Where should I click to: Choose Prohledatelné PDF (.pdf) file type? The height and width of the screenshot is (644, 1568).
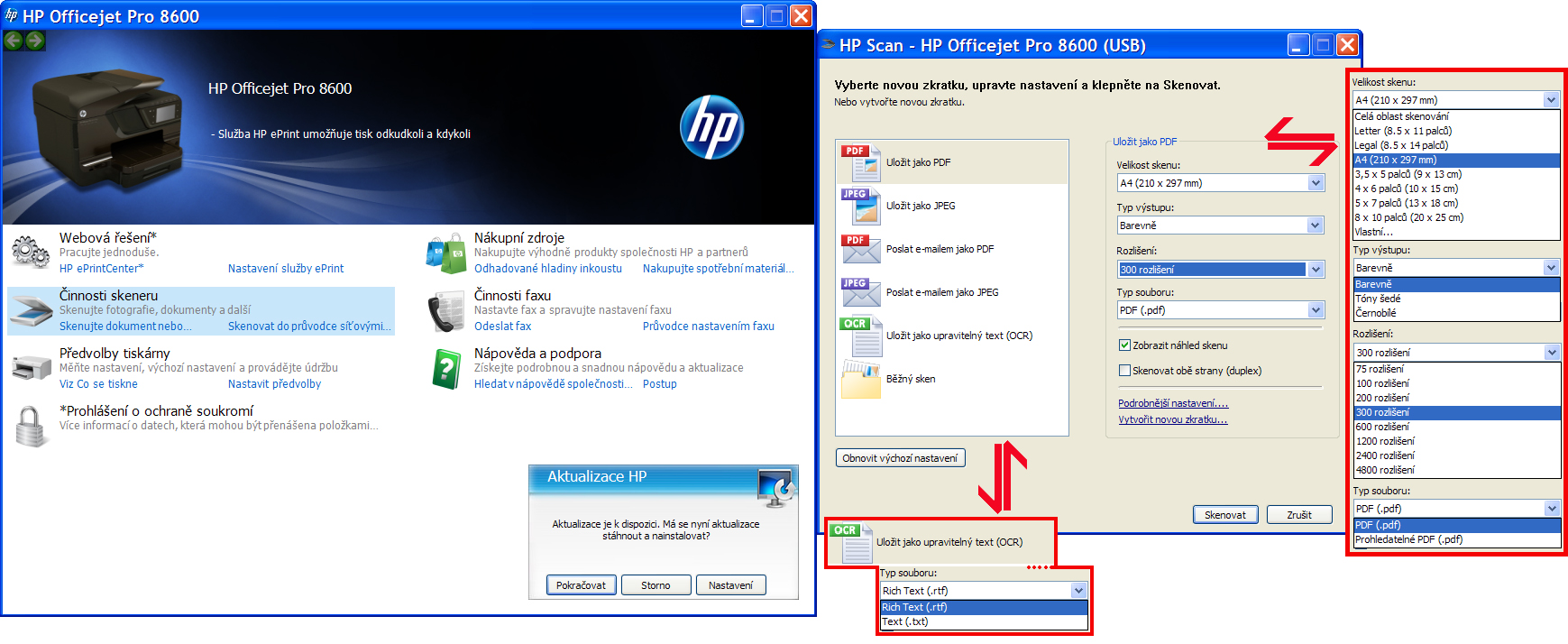1456,539
